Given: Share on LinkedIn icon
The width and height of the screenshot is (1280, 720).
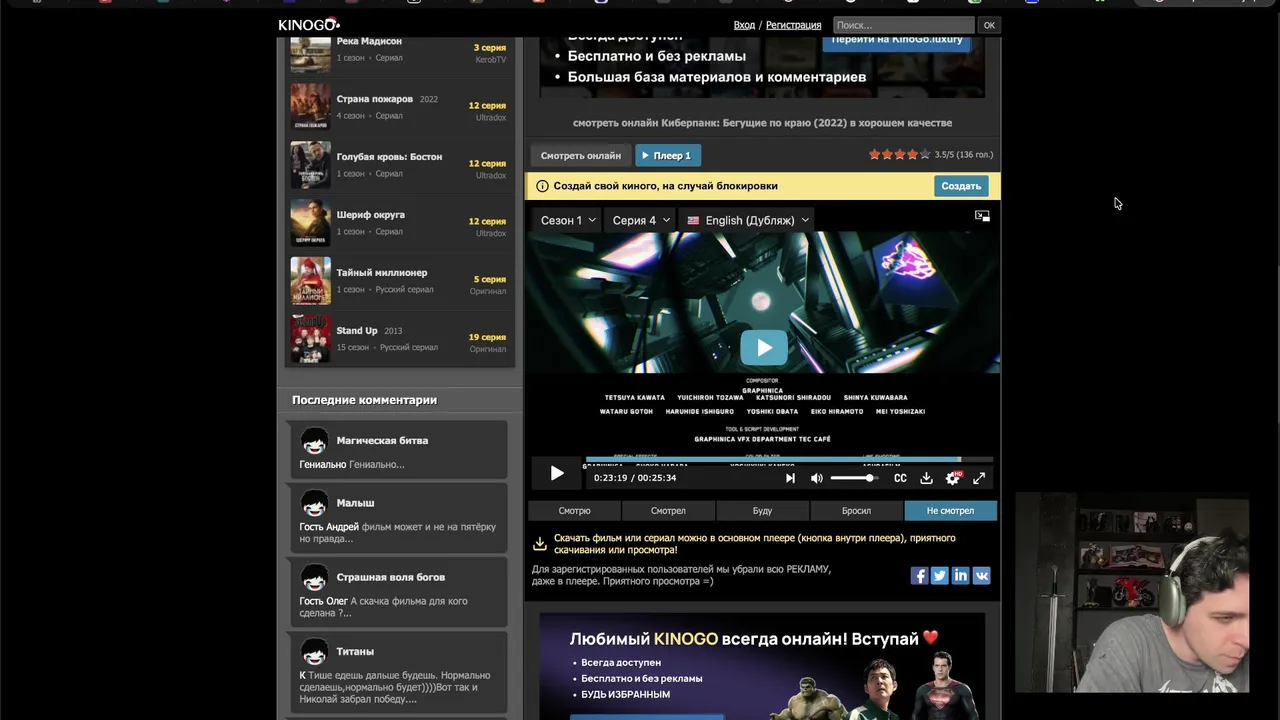Looking at the screenshot, I should [961, 575].
